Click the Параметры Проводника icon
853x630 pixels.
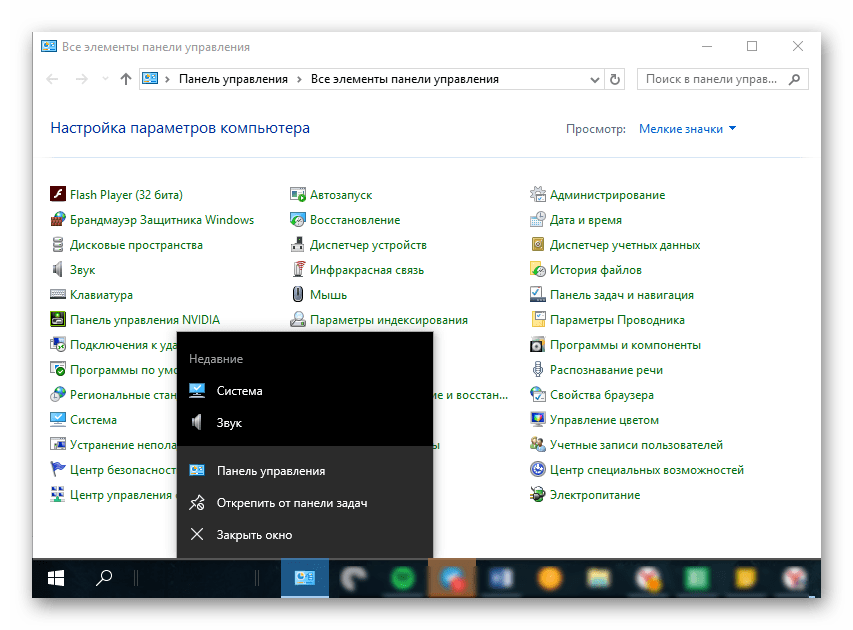click(537, 319)
